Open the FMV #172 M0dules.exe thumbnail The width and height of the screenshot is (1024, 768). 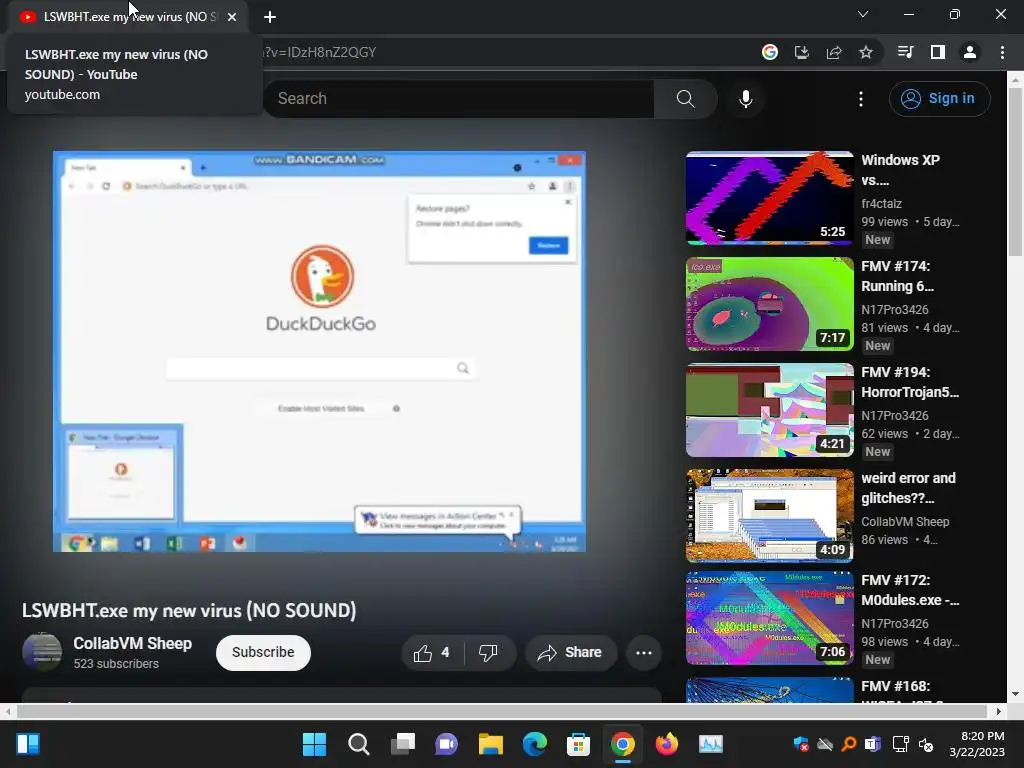(769, 618)
